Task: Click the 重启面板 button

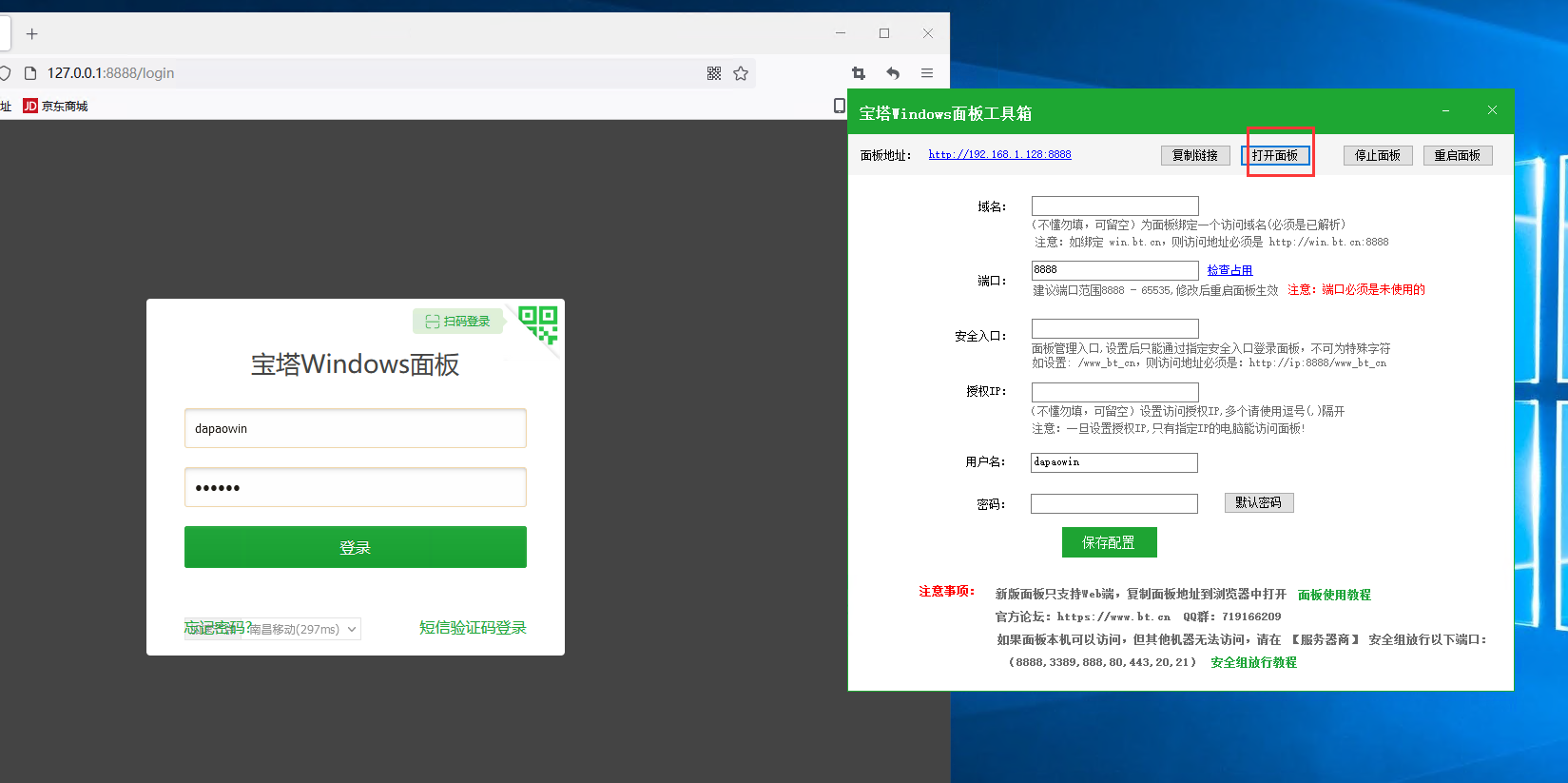Action: [x=1458, y=155]
